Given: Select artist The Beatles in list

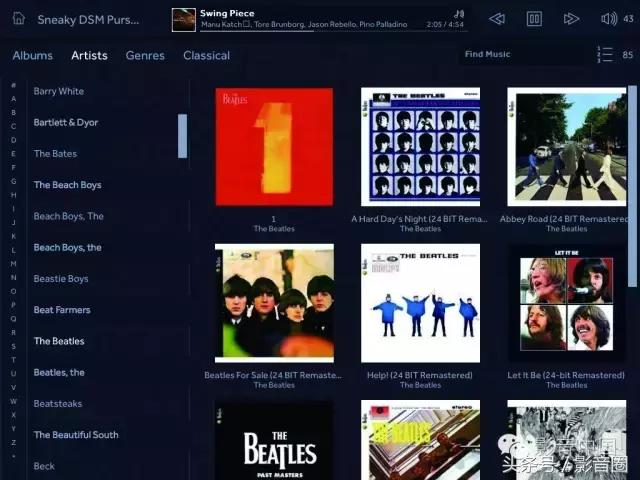Looking at the screenshot, I should [59, 341].
